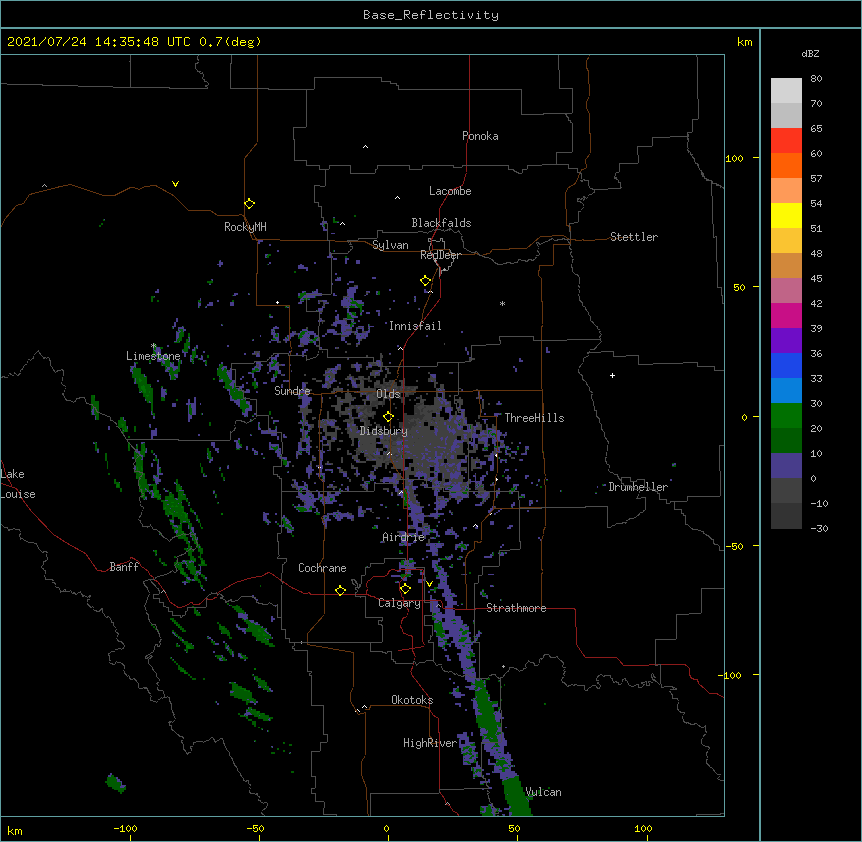Click the Blackfalds city label

[441, 223]
